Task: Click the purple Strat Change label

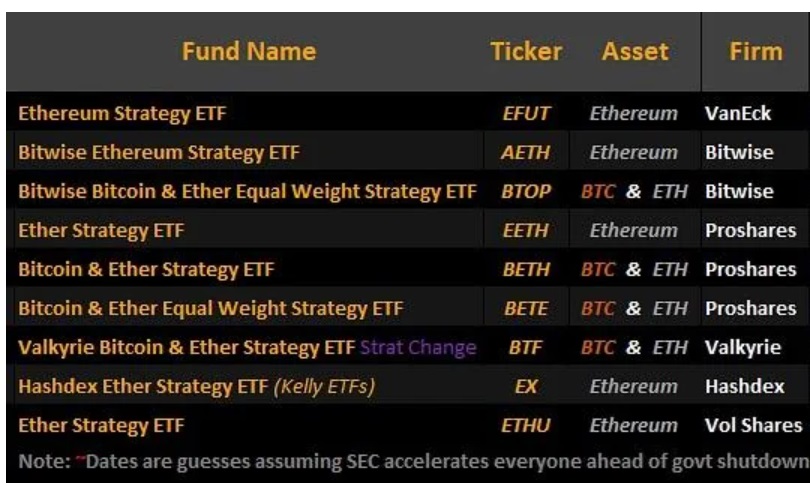Action: coord(417,347)
